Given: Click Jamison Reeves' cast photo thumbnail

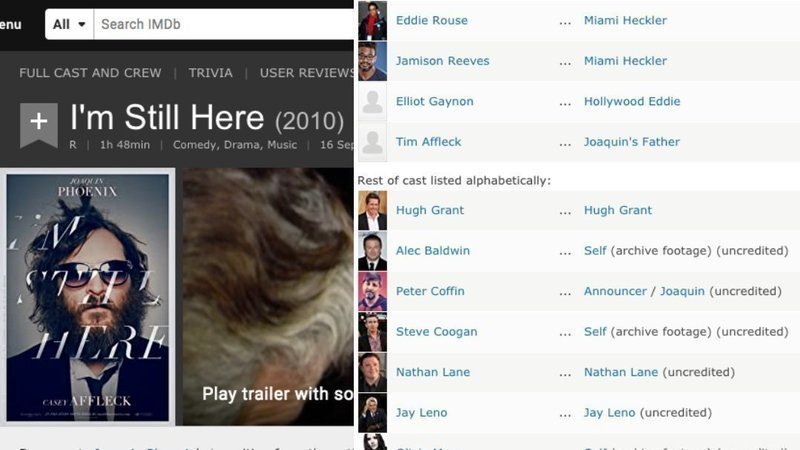Looking at the screenshot, I should pyautogui.click(x=372, y=61).
